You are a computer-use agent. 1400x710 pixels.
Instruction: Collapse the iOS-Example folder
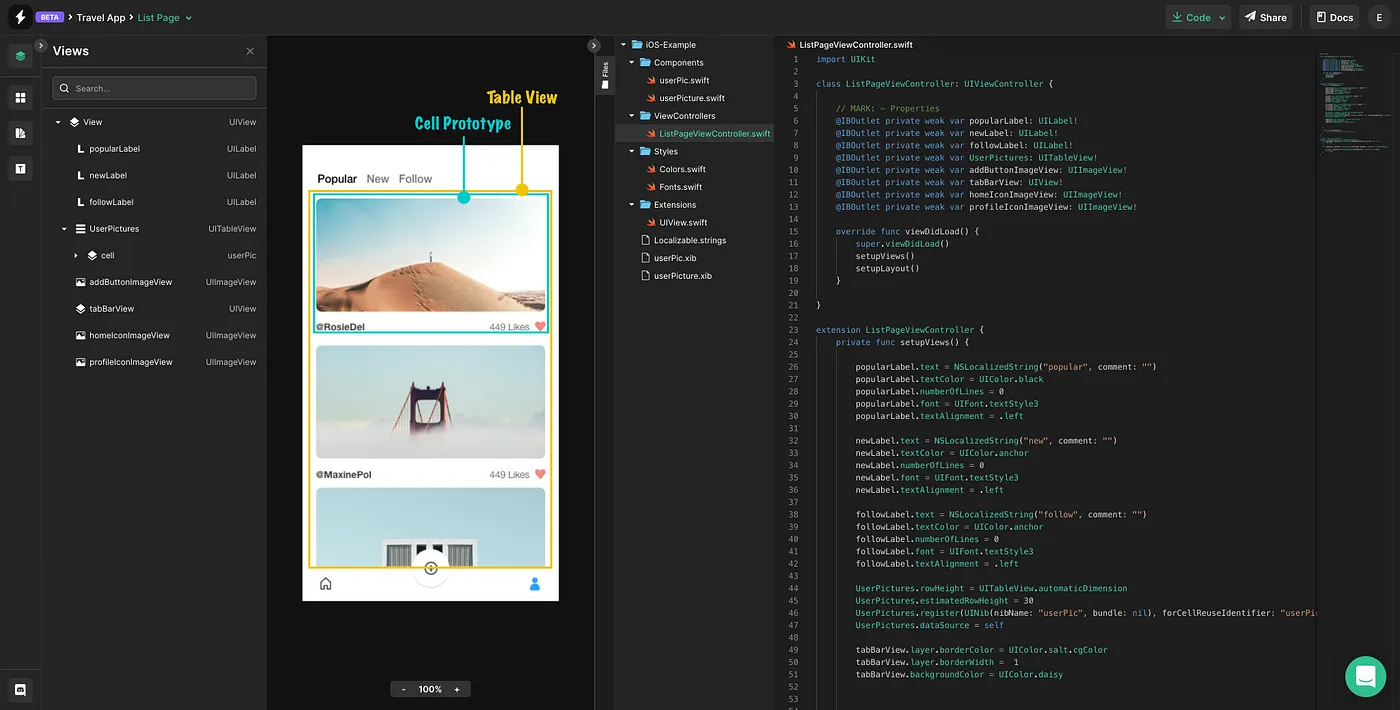[623, 45]
